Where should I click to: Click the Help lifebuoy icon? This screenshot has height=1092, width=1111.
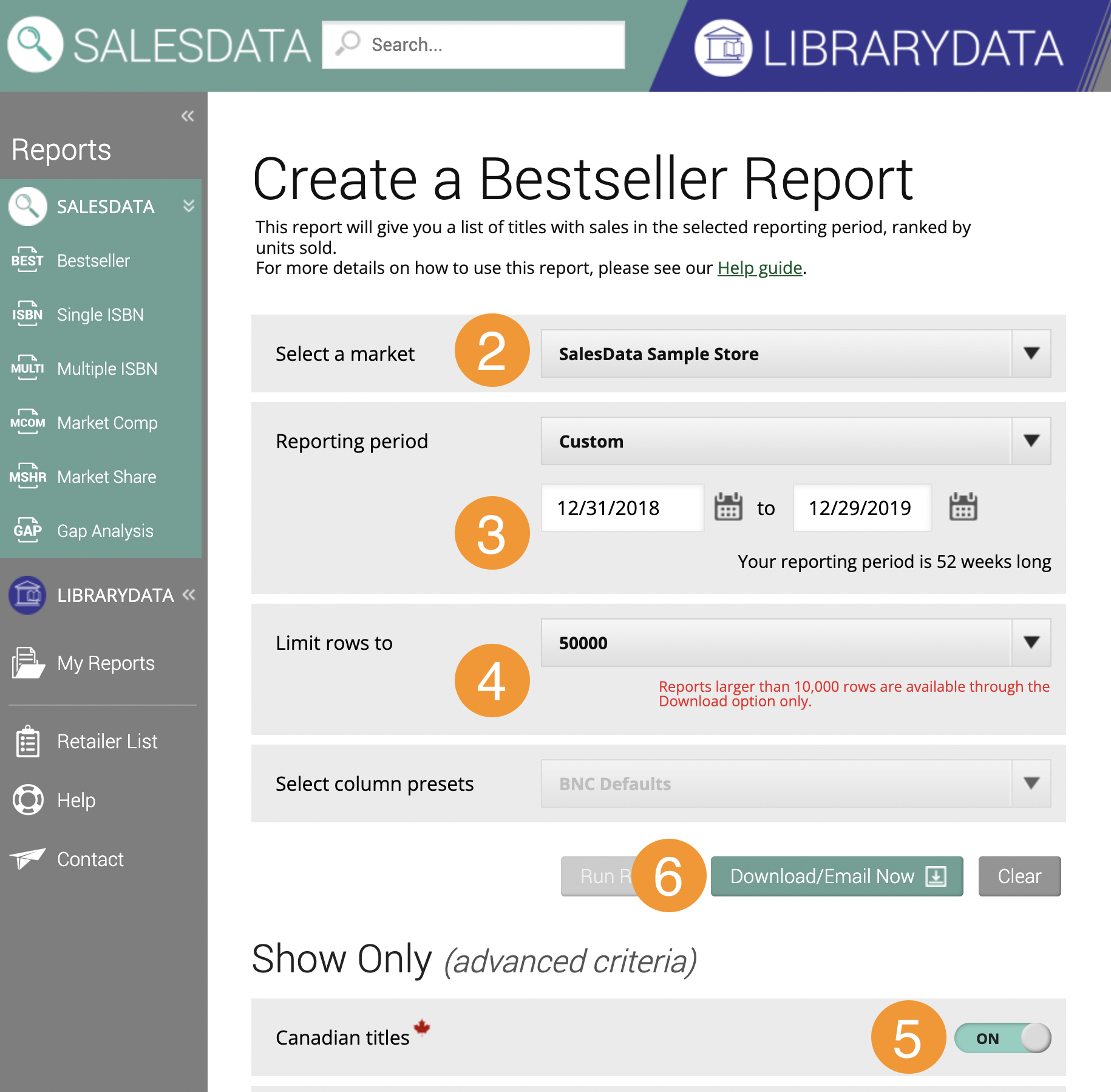pos(28,800)
